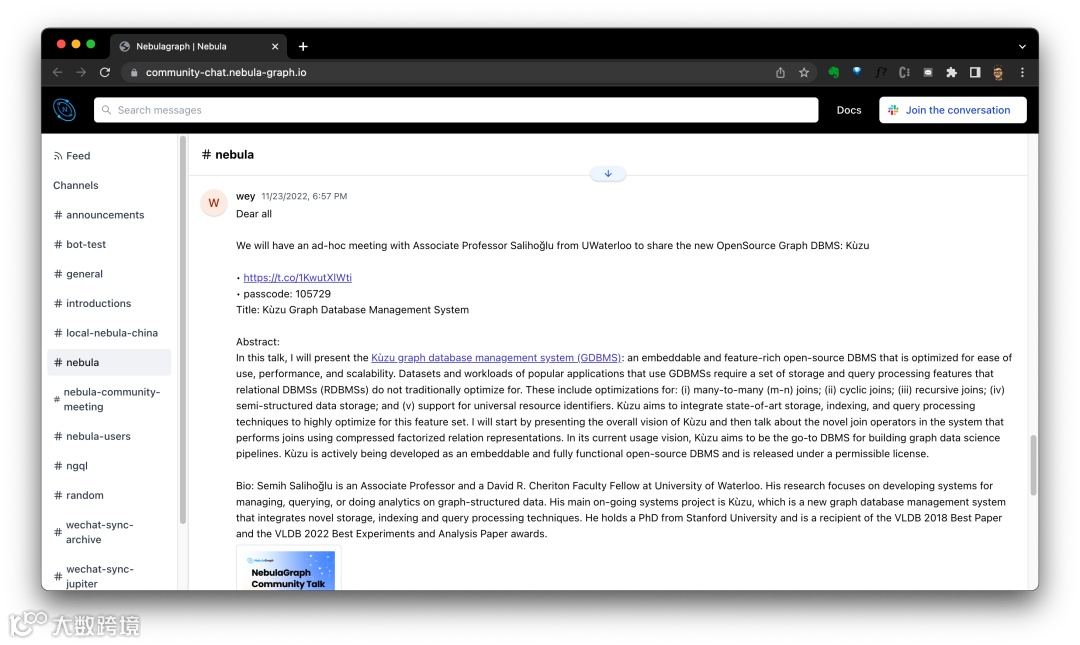Open the puzzle-piece Extensions menu
The image size is (1080, 645).
(951, 72)
